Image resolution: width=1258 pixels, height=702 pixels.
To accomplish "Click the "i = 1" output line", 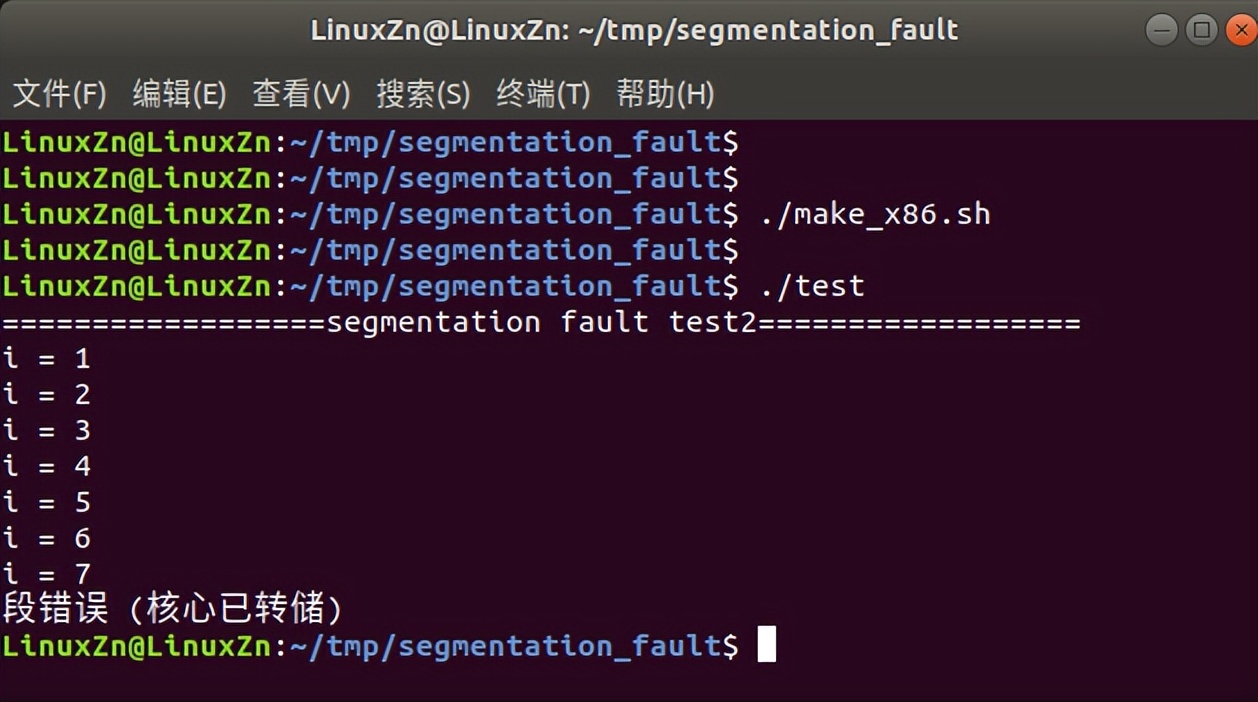I will click(47, 358).
